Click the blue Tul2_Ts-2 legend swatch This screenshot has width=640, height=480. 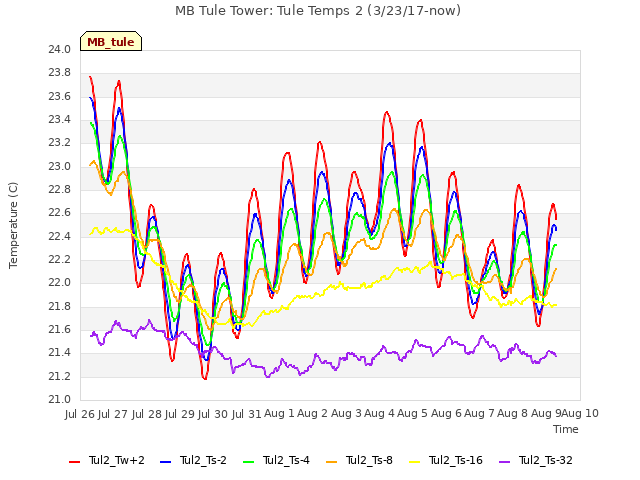165,462
